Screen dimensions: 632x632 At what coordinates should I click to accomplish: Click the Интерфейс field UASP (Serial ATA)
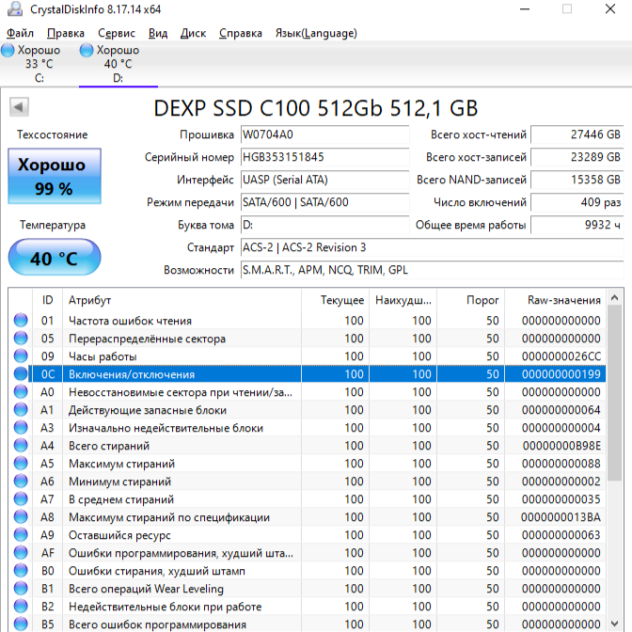point(325,180)
